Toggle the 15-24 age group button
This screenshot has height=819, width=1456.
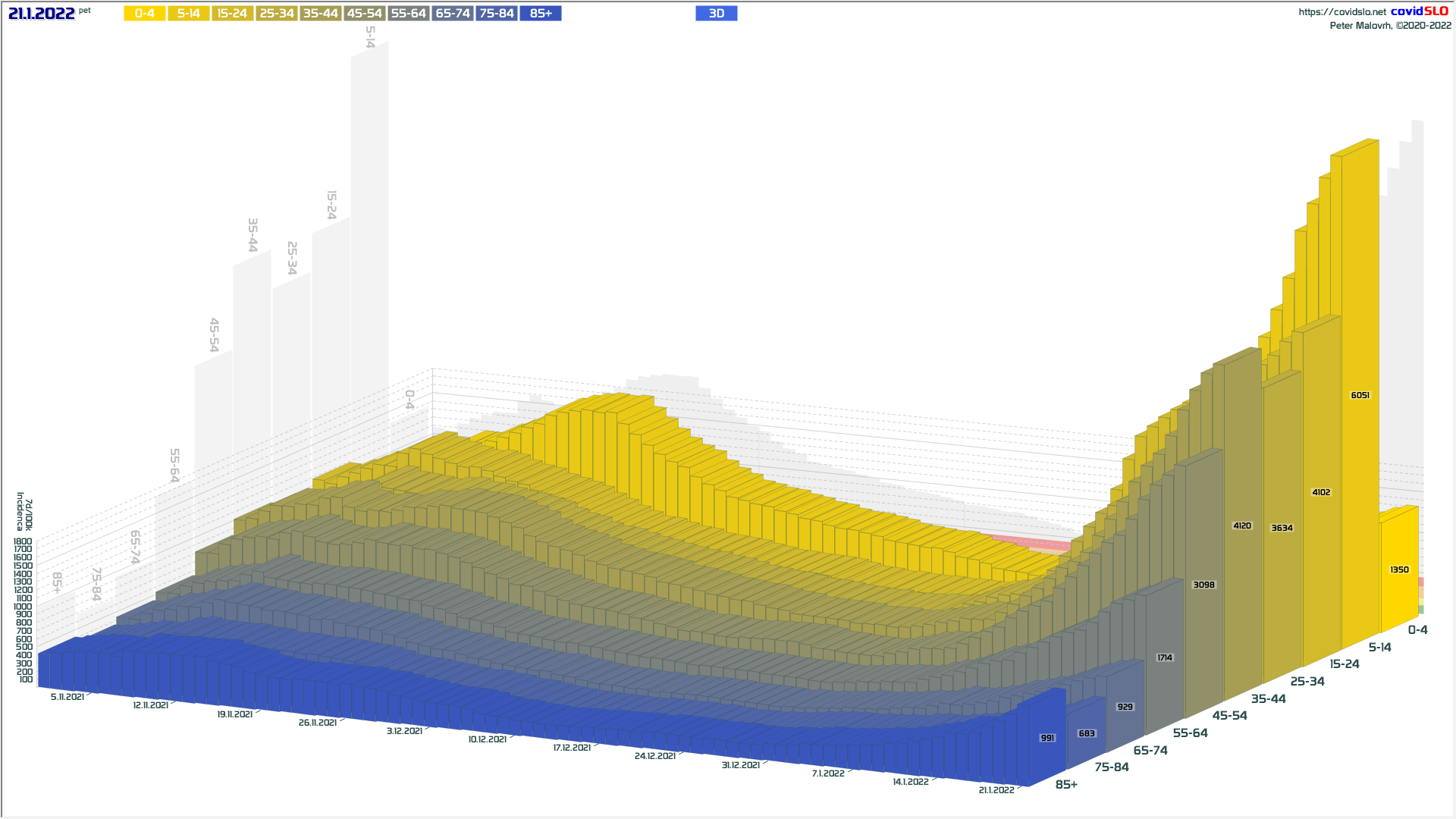tap(232, 14)
